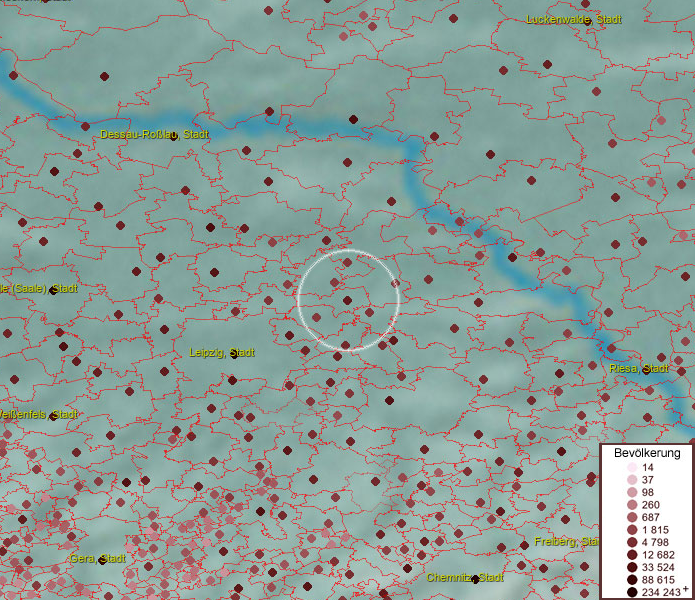Viewport: 695px width, 600px height.
Task: Click the legend value 687
Action: (651, 517)
